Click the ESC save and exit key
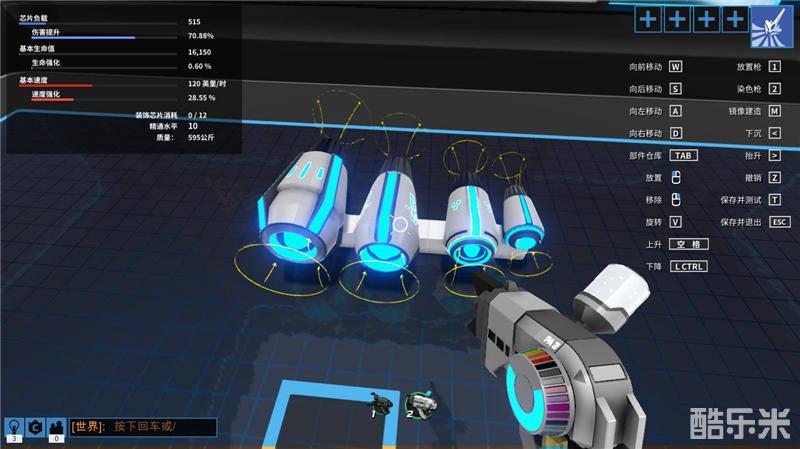Screen dimensions: 800x449 tap(780, 222)
